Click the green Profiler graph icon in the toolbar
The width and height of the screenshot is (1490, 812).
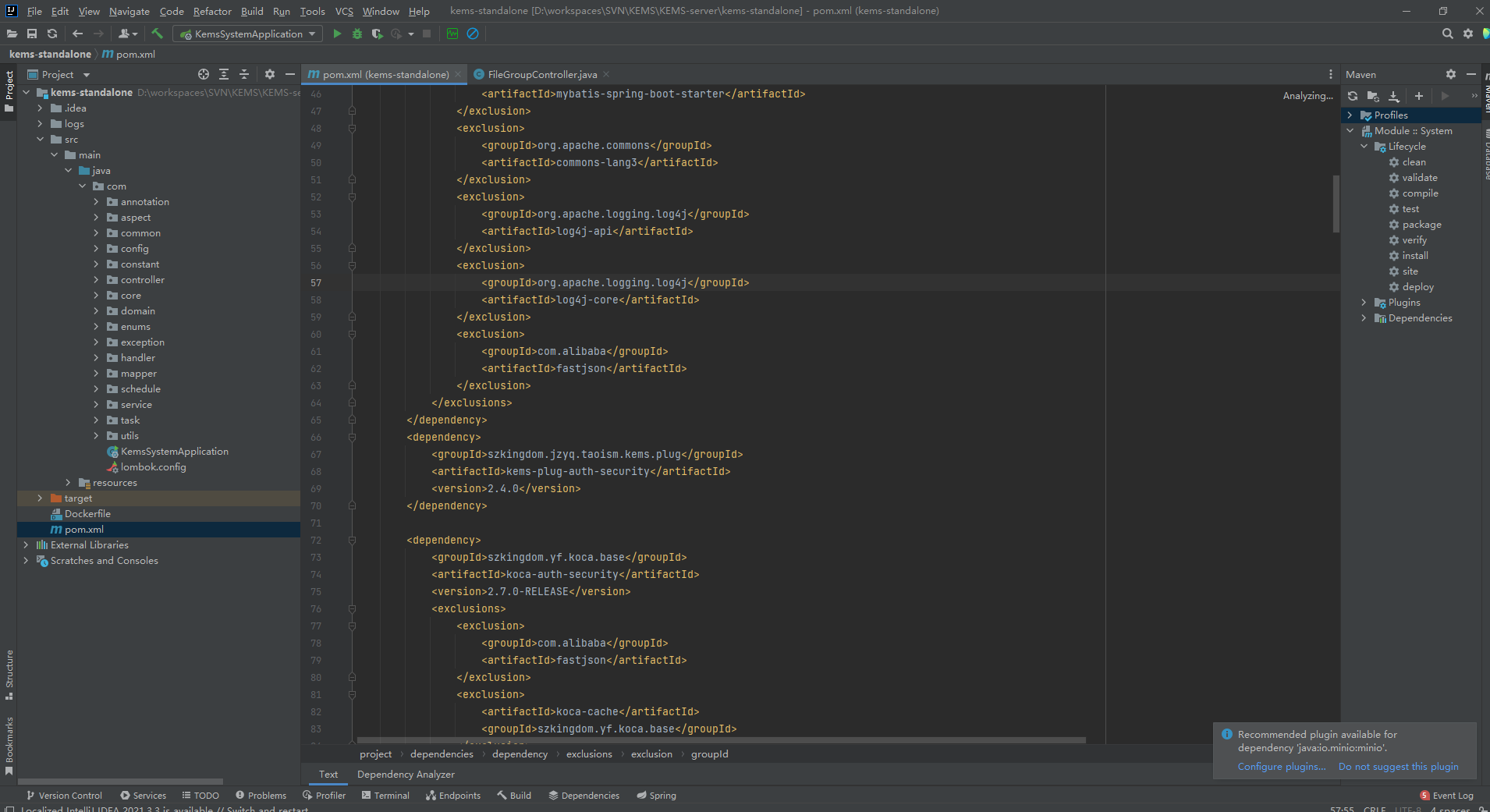(x=452, y=34)
